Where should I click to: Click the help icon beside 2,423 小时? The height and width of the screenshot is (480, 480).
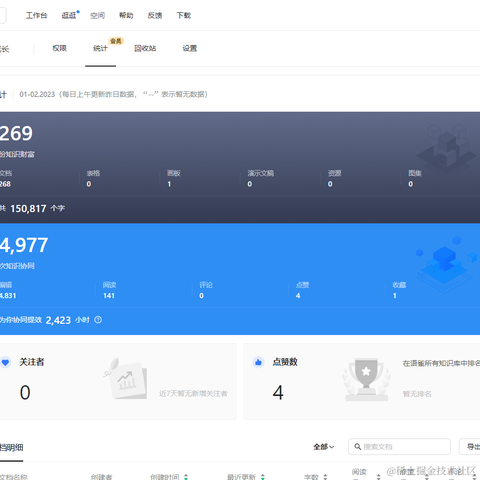pos(98,320)
